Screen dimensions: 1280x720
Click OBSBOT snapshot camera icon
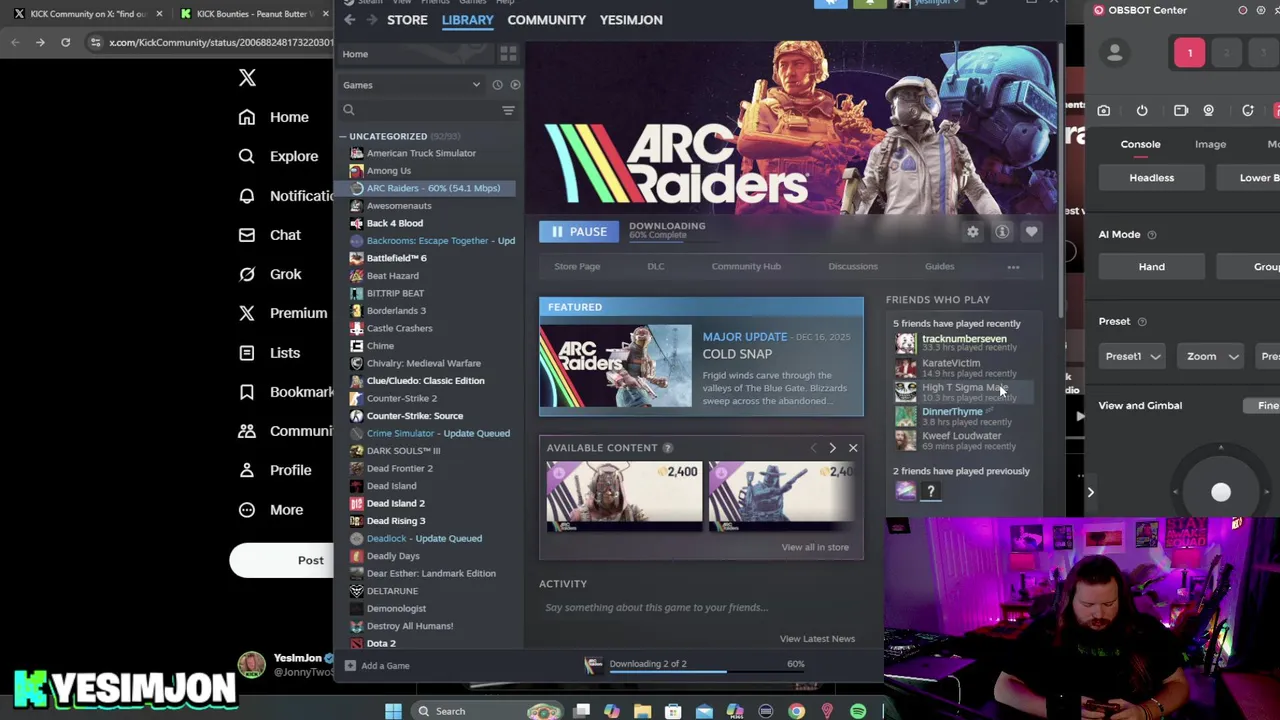pos(1104,111)
